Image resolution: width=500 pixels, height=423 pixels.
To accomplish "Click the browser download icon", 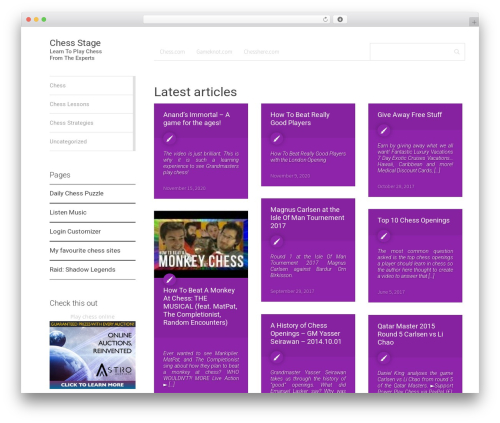I will click(x=340, y=19).
